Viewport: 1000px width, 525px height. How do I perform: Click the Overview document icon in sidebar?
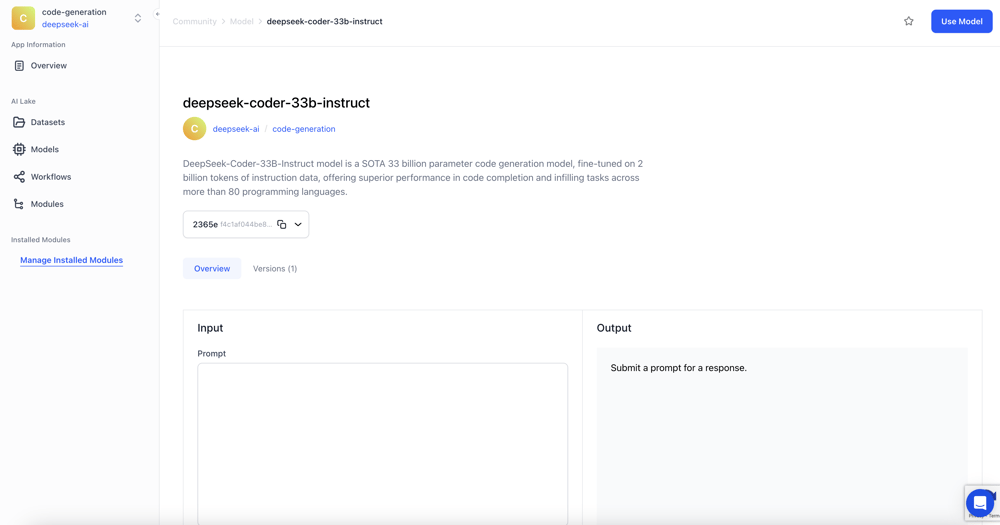pos(19,66)
